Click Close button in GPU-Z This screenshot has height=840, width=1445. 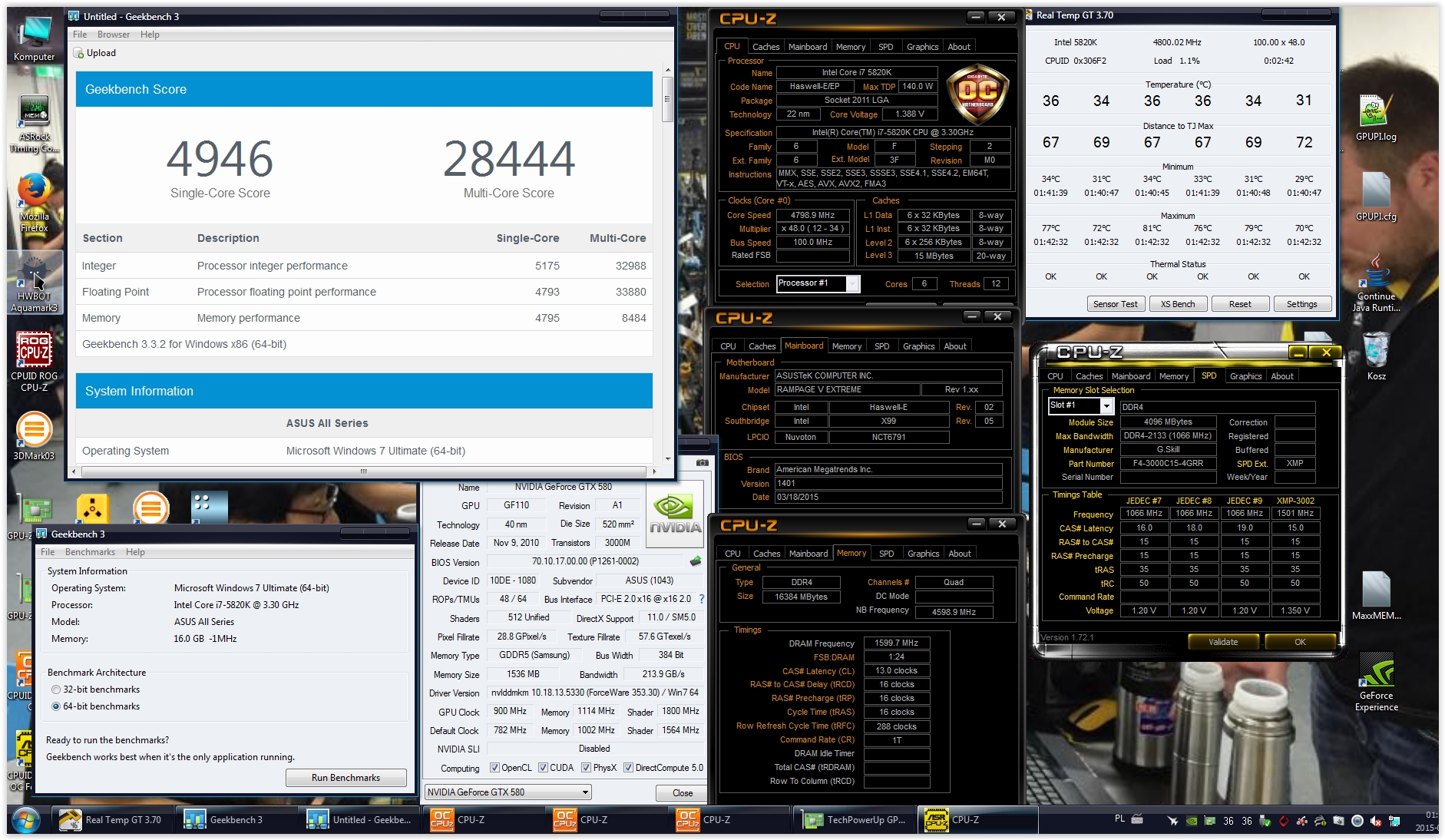[683, 792]
